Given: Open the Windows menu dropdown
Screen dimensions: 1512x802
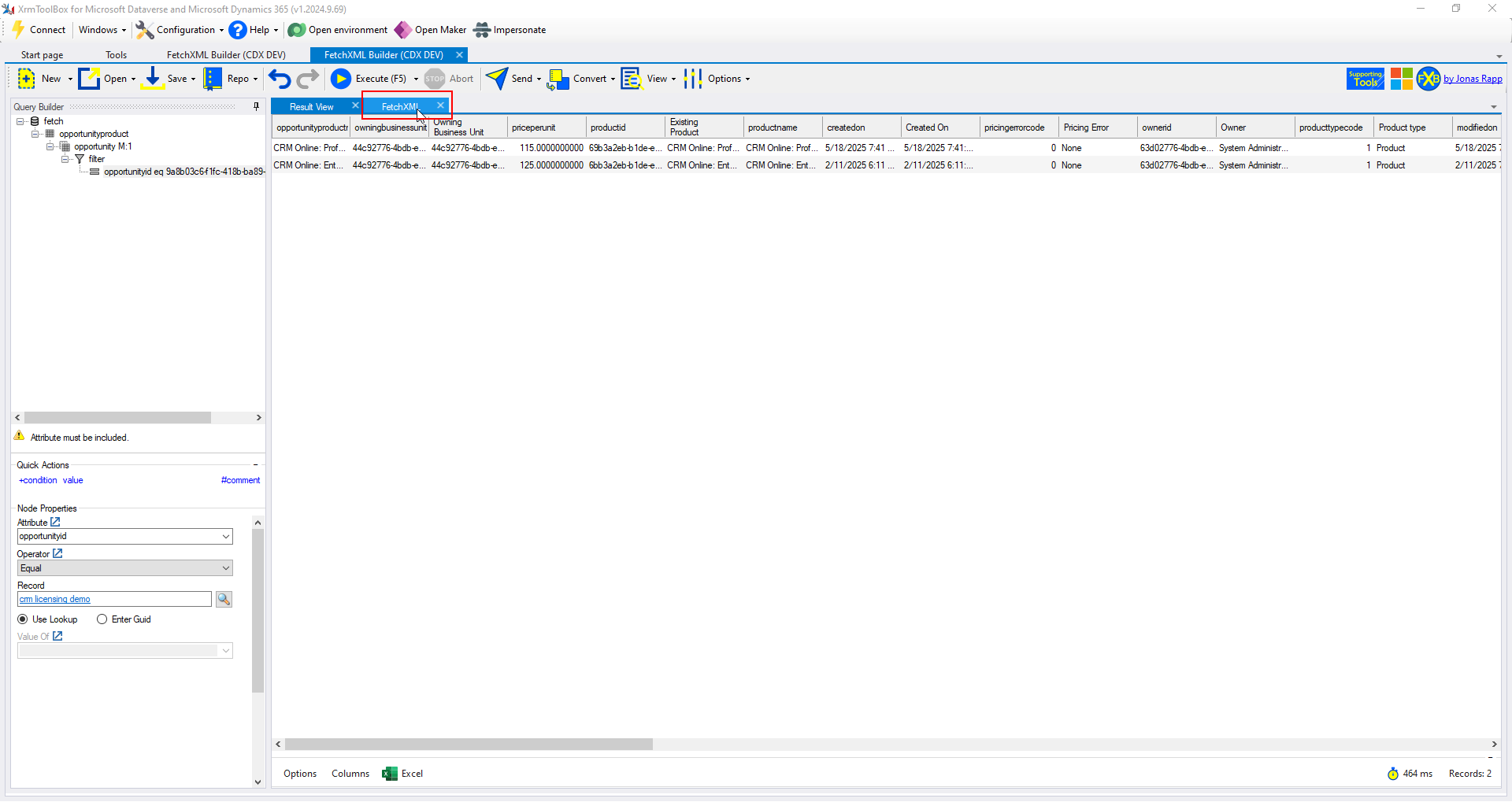Looking at the screenshot, I should [x=102, y=30].
